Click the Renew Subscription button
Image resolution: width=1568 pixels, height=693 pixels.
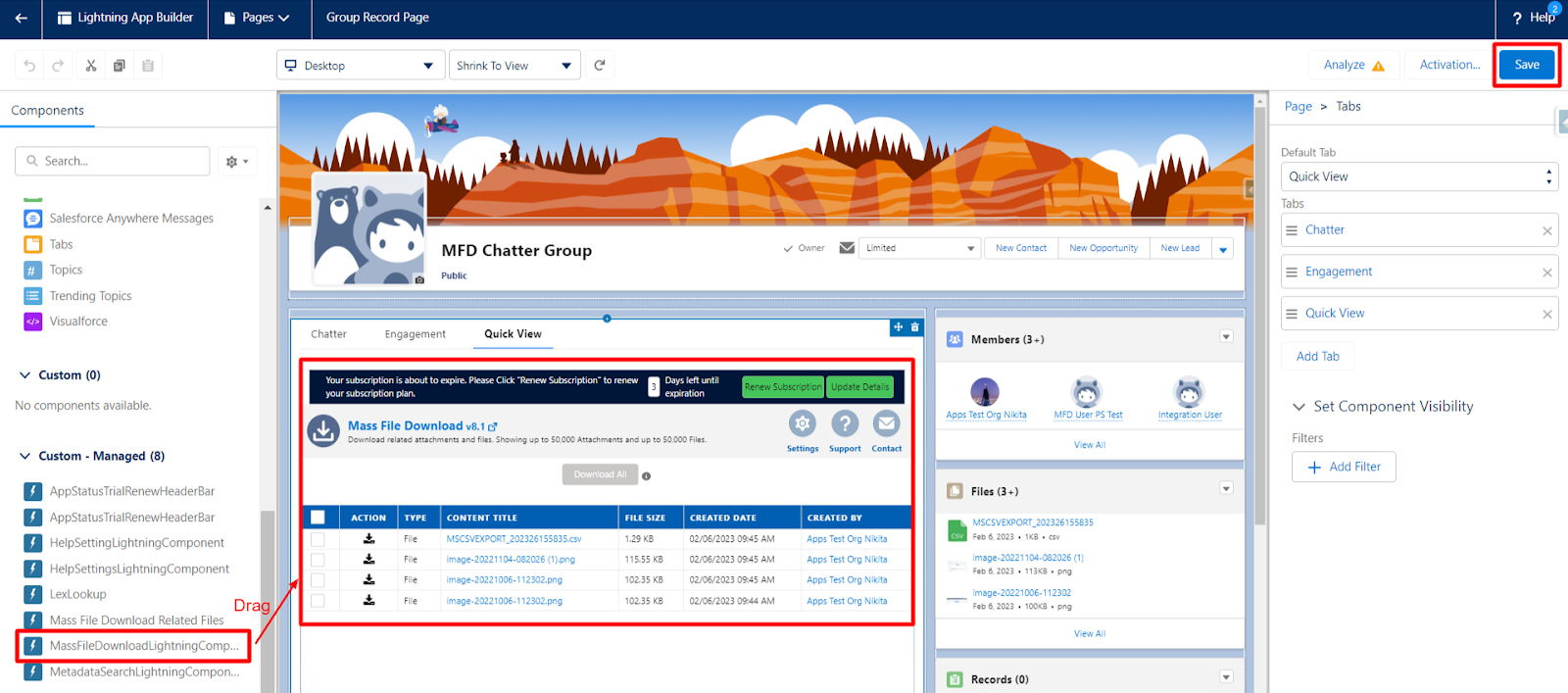[x=783, y=387]
